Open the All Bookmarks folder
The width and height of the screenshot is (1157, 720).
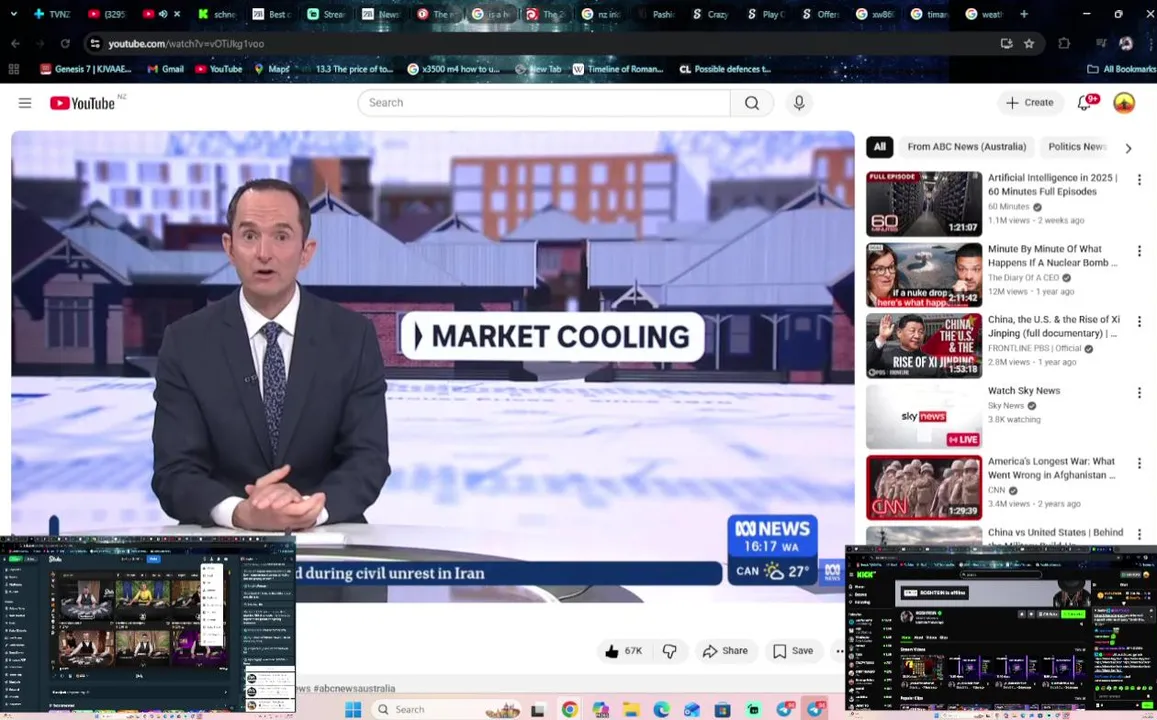[x=1122, y=69]
